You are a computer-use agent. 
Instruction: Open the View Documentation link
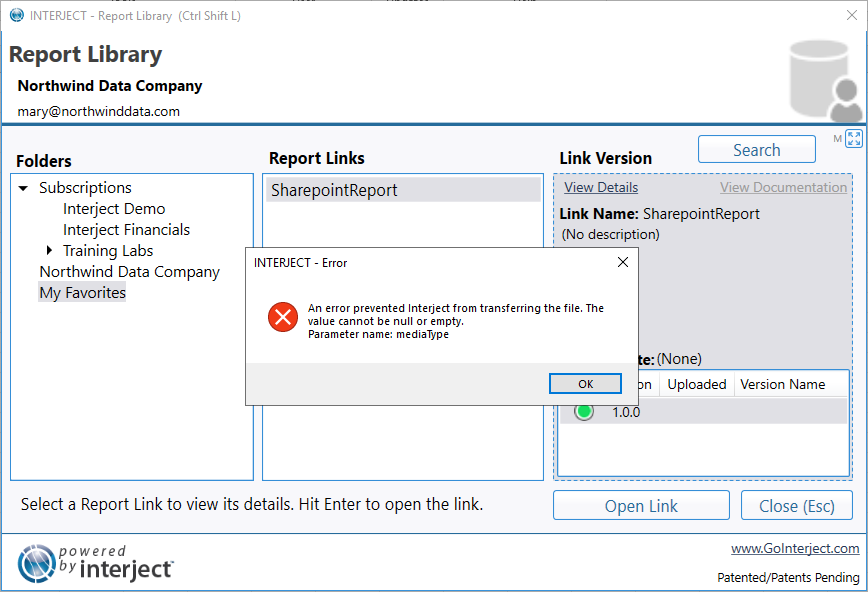point(783,187)
